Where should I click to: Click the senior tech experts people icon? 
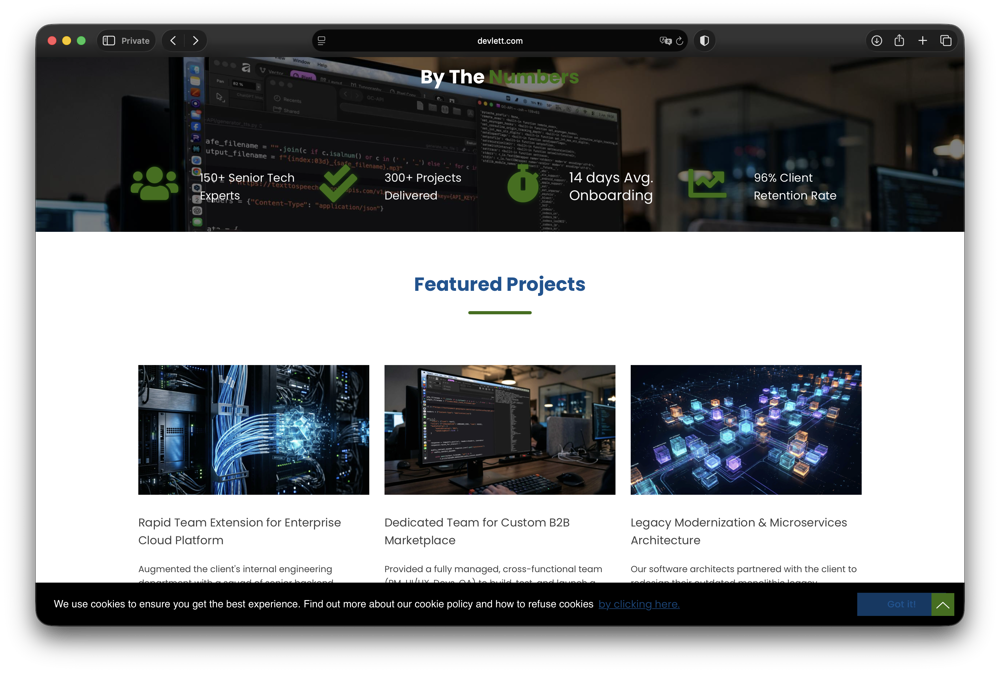154,184
